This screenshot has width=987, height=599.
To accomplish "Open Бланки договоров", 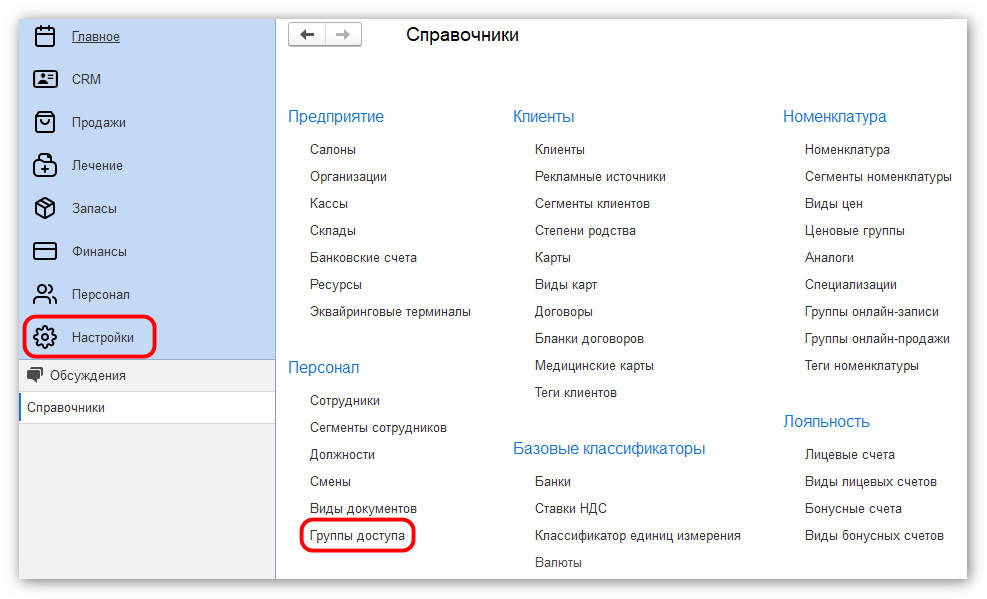I will click(589, 339).
